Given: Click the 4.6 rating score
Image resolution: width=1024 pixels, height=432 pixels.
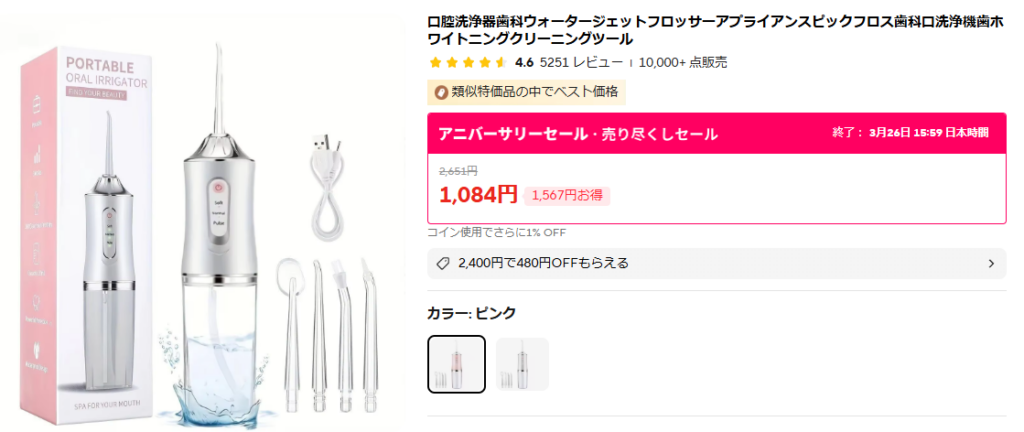Looking at the screenshot, I should [523, 62].
